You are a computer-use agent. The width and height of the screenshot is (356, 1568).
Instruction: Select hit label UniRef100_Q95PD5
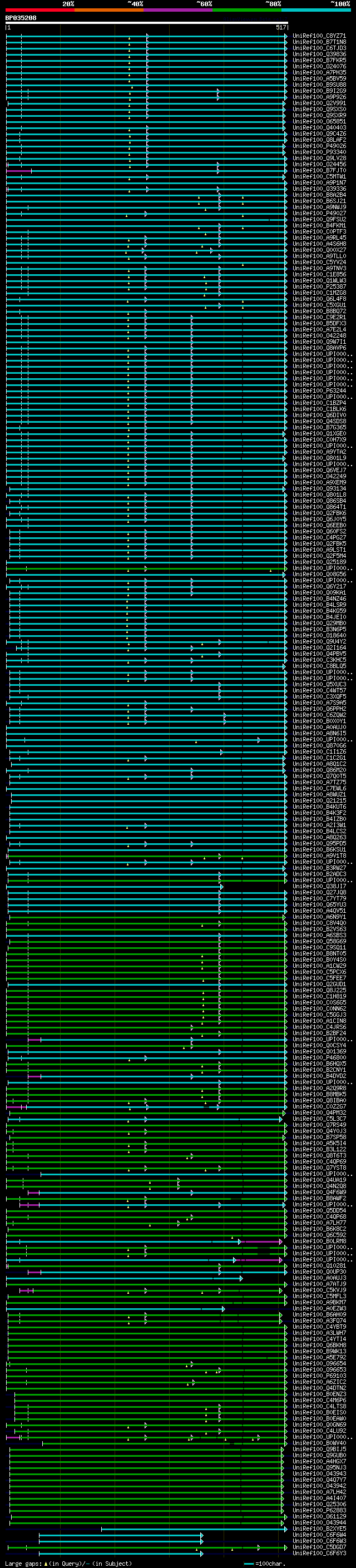(319, 844)
